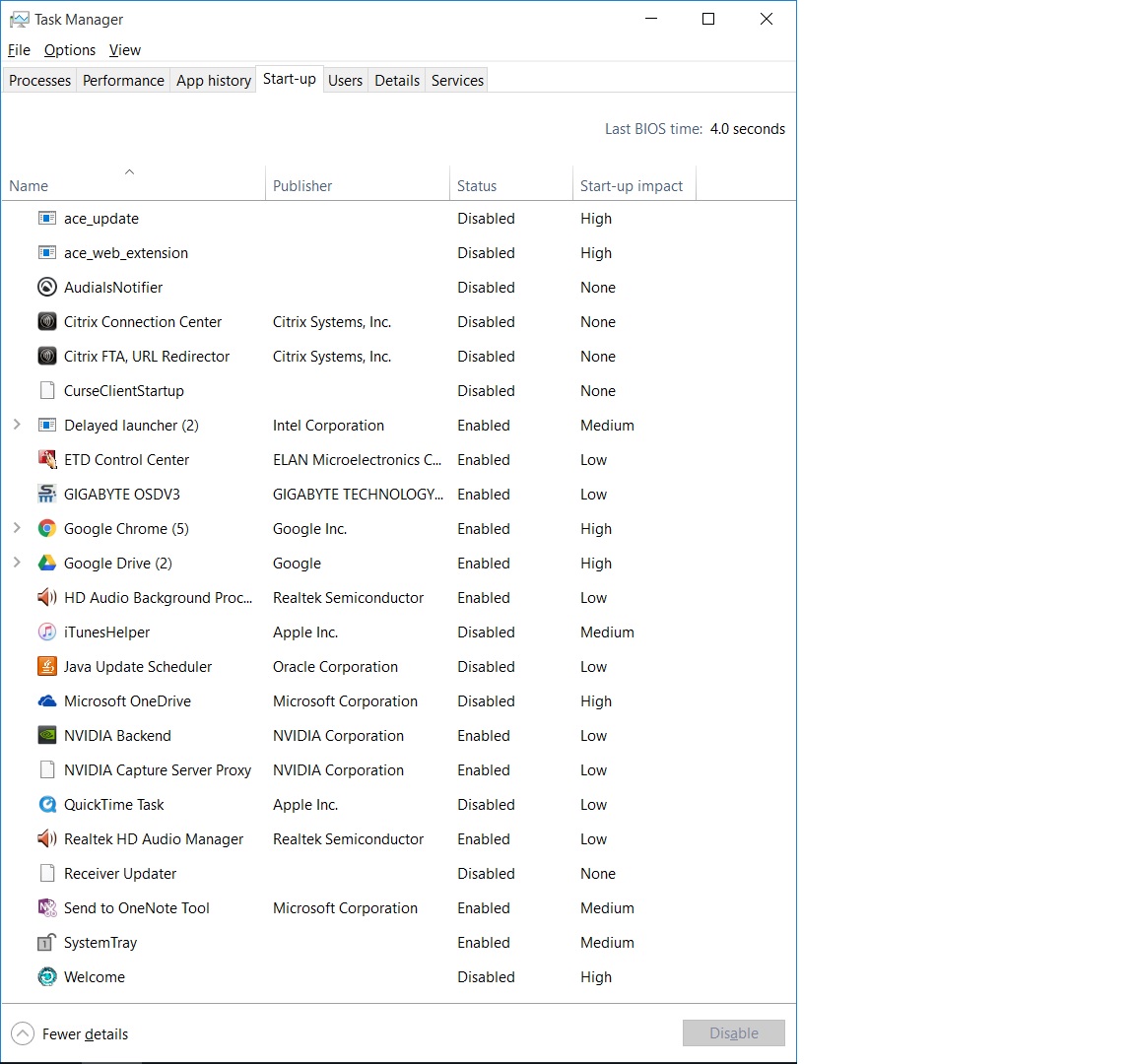Select the iTunesHelper row name

(106, 632)
